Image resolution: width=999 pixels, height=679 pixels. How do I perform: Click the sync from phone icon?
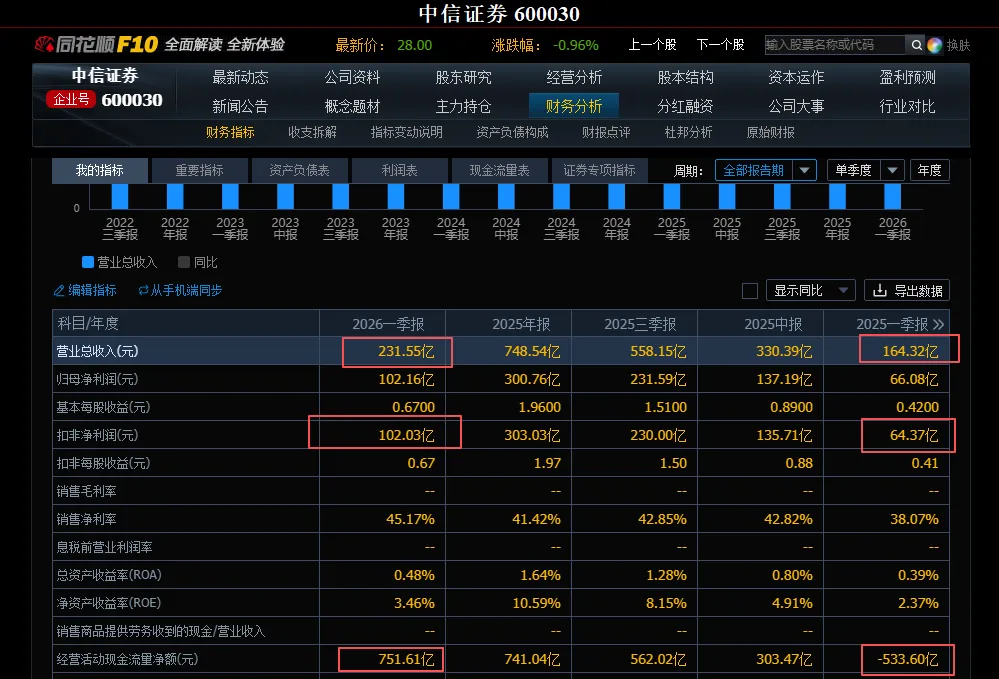143,290
